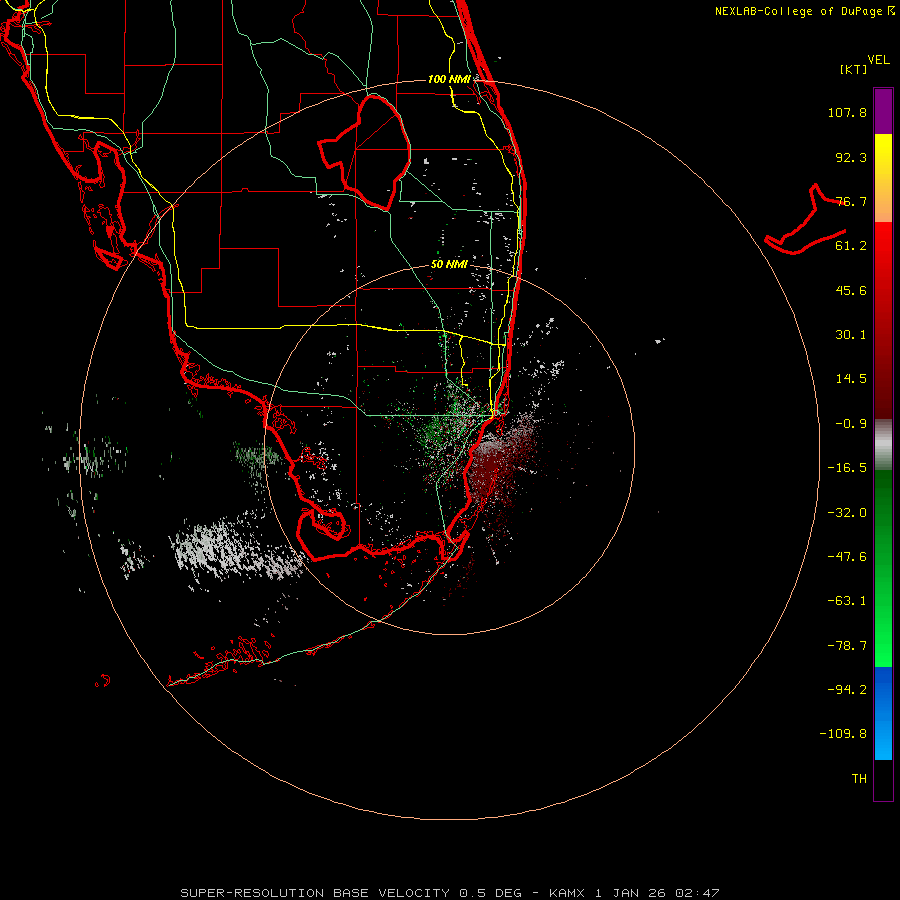This screenshot has height=900, width=900.
Task: Click the Grand Bahama island outline
Action: [805, 220]
